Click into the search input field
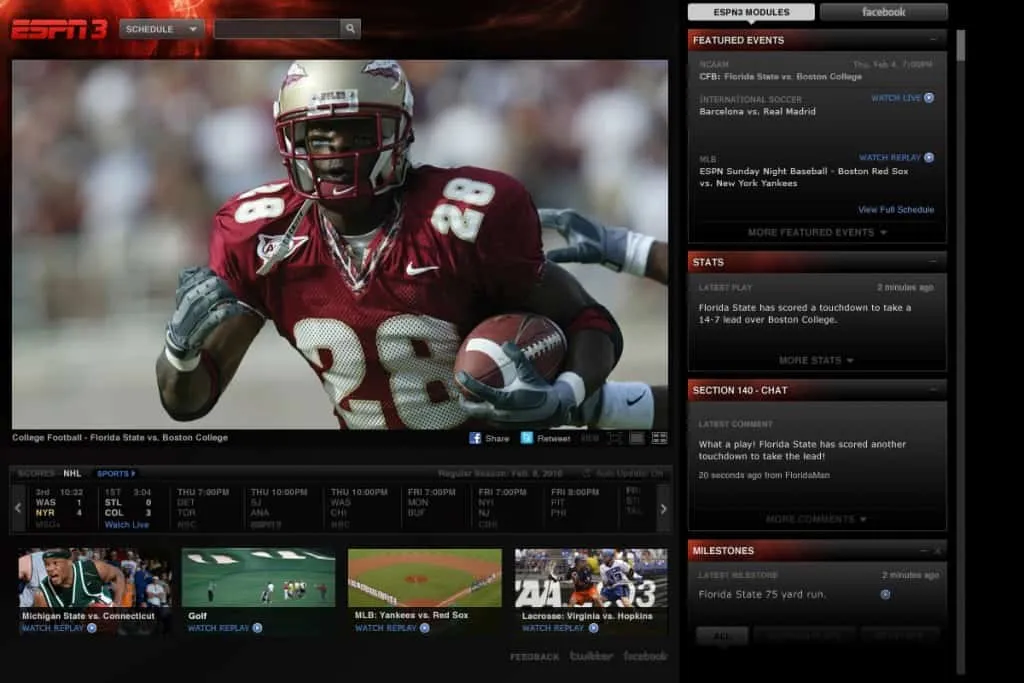The image size is (1024, 683). (277, 29)
